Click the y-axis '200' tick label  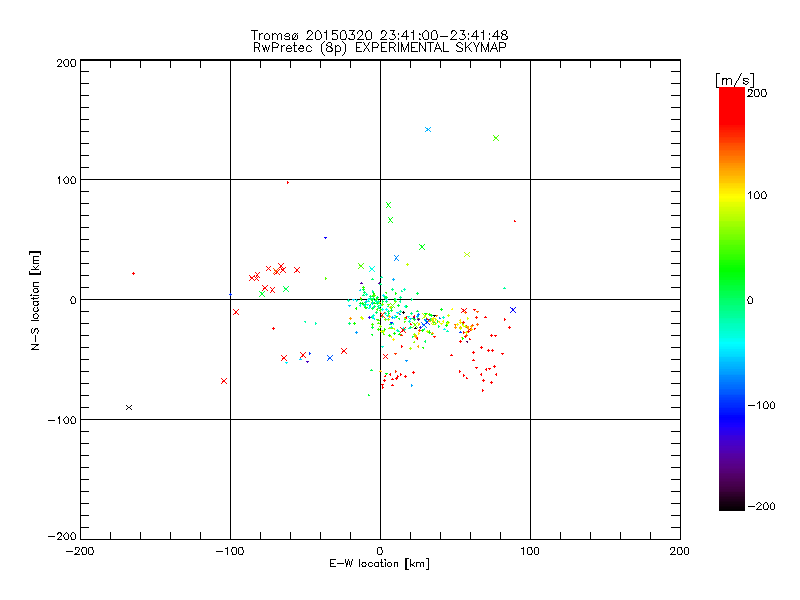coord(66,63)
